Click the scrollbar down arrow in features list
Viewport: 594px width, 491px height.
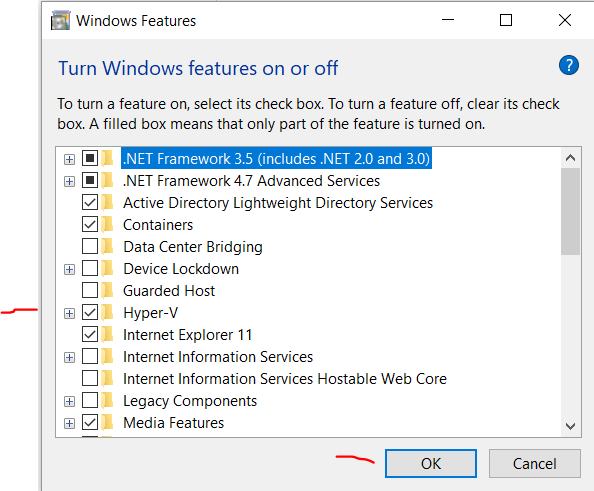coord(571,426)
